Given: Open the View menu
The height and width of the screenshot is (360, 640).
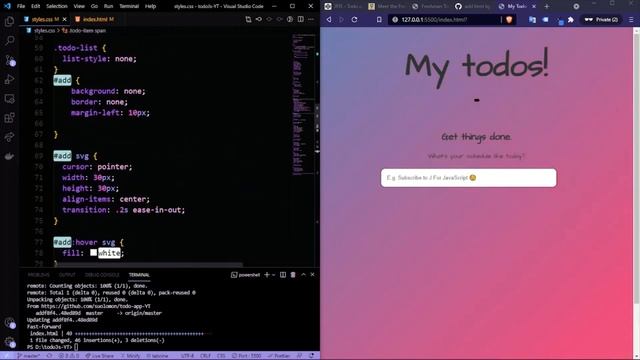Looking at the screenshot, I should coord(79,6).
